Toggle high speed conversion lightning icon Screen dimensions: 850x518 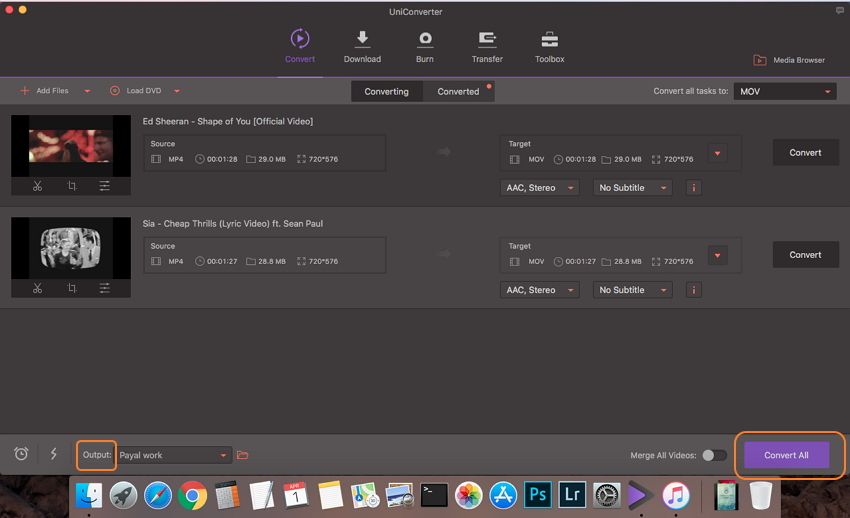pos(54,454)
